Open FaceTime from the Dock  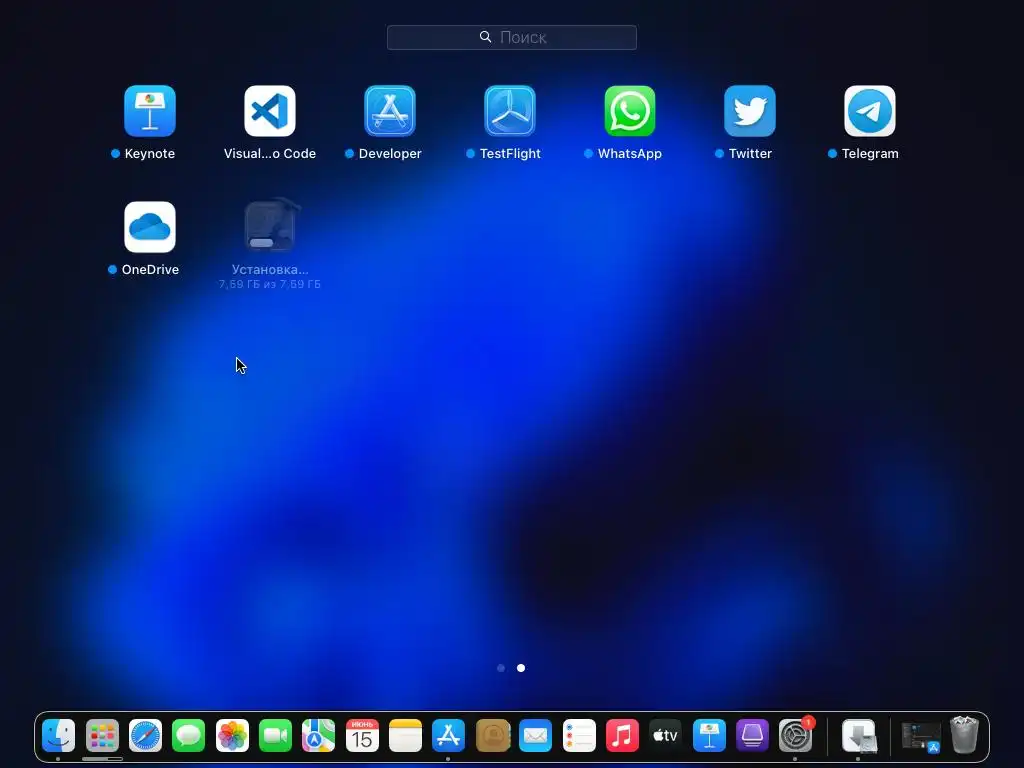[x=275, y=735]
